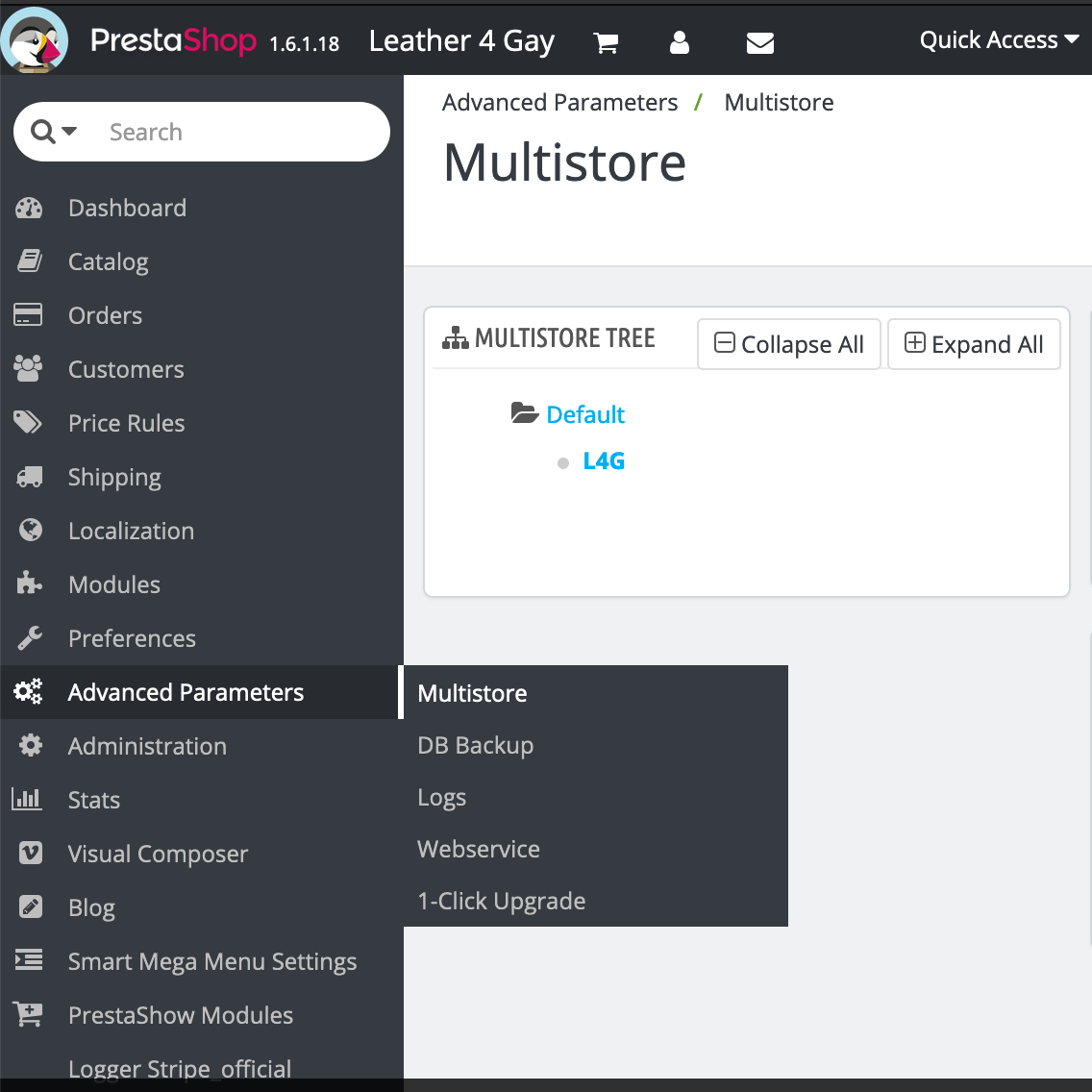This screenshot has width=1092, height=1092.
Task: Open Webservice submenu item
Action: tap(479, 849)
